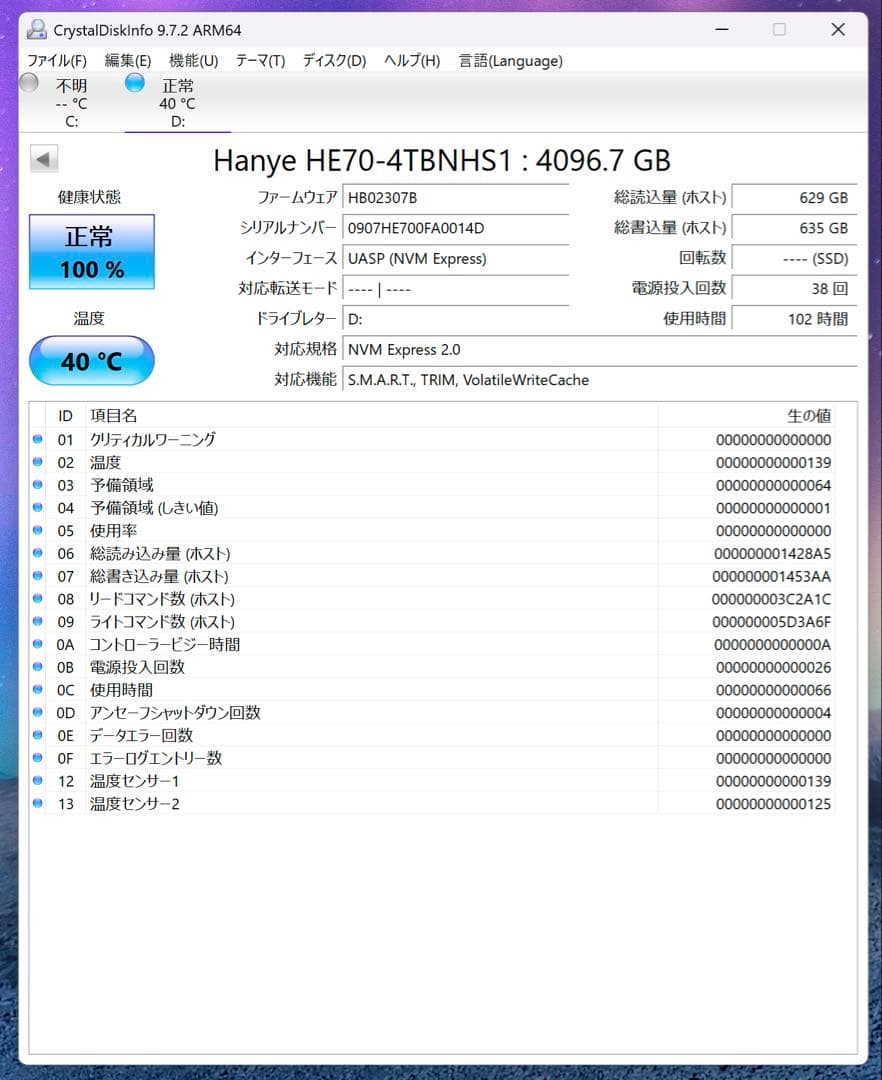Click the 40°C temperature gauge button
Viewport: 882px width, 1080px height.
click(x=92, y=361)
